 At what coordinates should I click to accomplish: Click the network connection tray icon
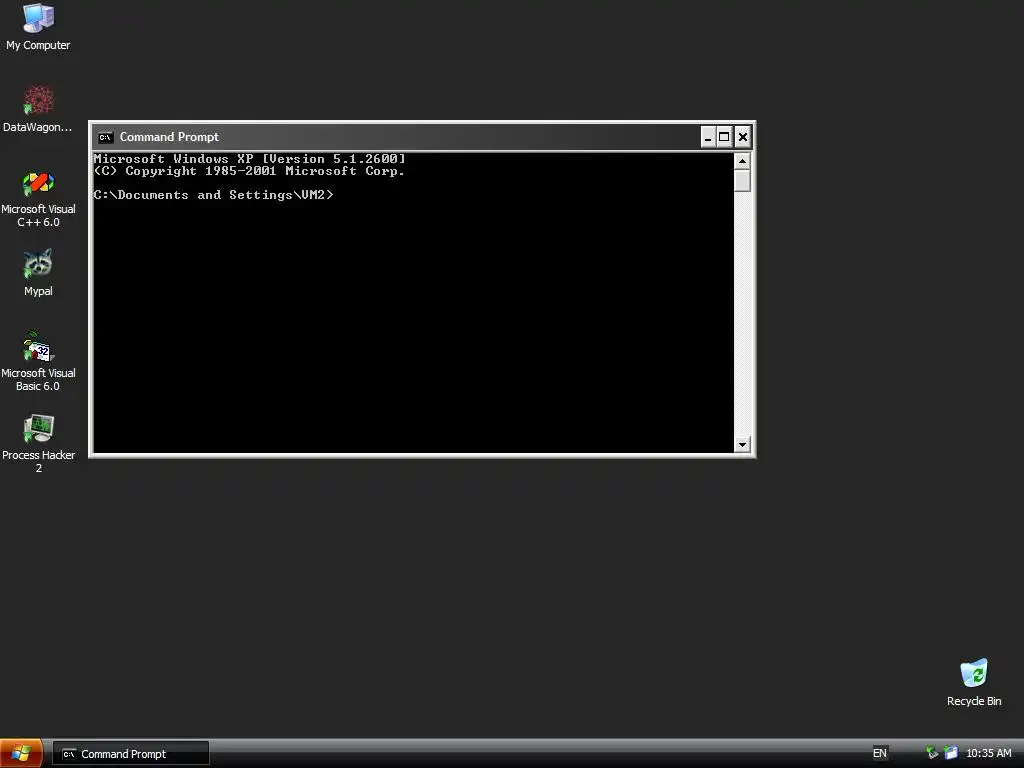(x=932, y=753)
